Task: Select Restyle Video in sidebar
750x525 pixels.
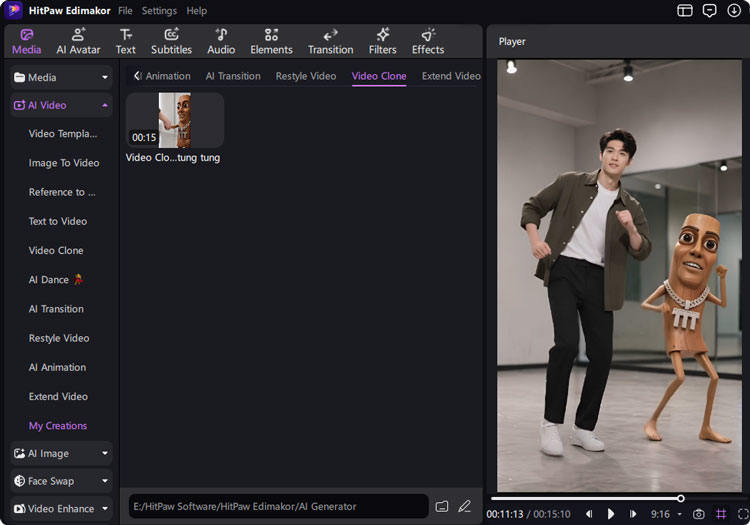Action: [59, 338]
